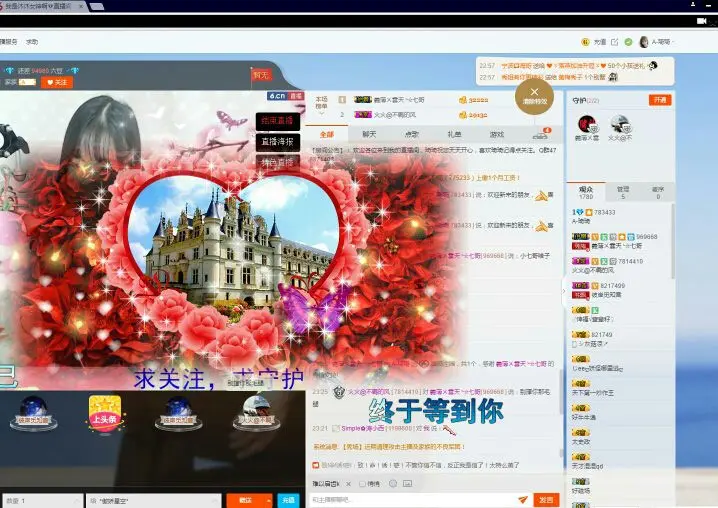Click the 充值 recharge link in top bar
This screenshot has width=718, height=508.
pyautogui.click(x=600, y=42)
